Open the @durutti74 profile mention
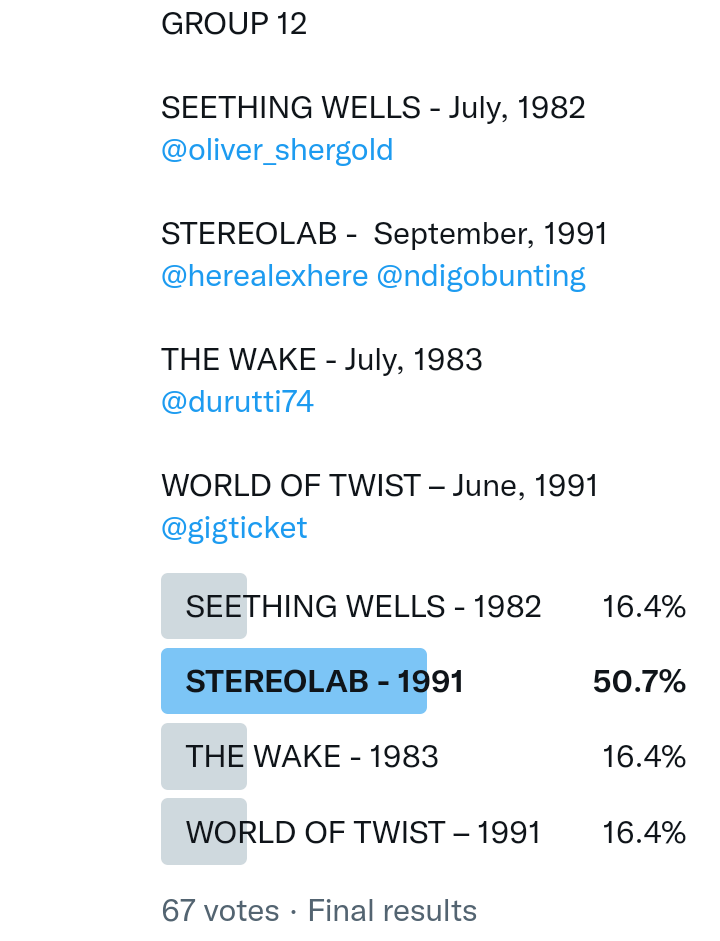Viewport: 720px width, 941px height. point(237,402)
